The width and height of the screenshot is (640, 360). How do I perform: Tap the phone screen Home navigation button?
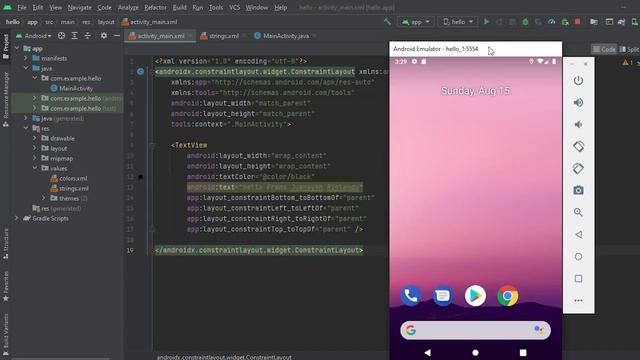[x=475, y=352]
